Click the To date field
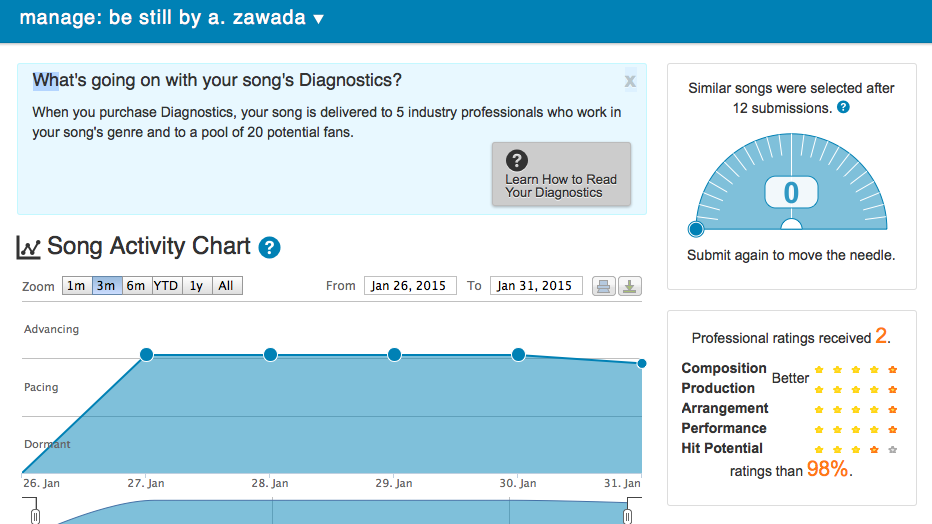The height and width of the screenshot is (524, 932). 536,286
